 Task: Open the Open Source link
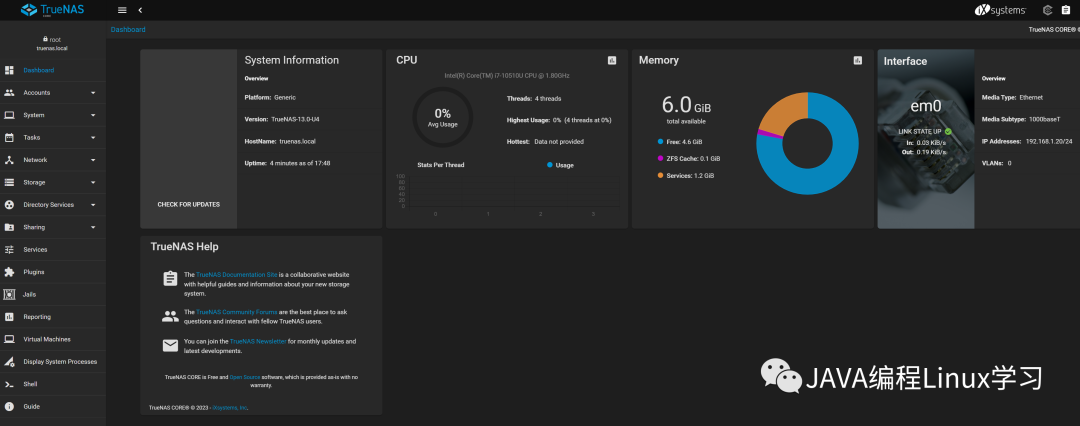[x=244, y=377]
